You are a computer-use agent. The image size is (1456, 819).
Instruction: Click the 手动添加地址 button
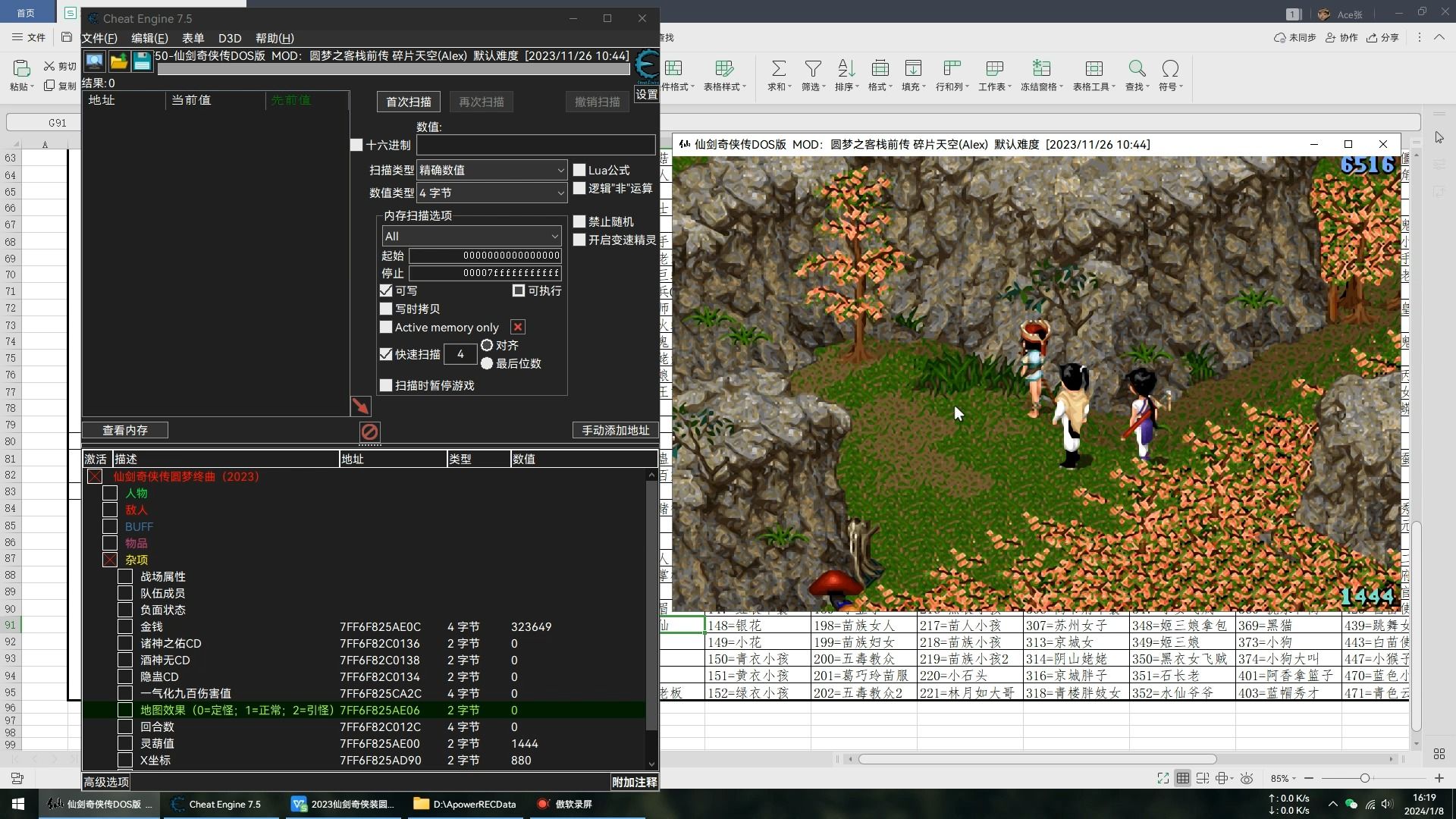click(x=615, y=430)
